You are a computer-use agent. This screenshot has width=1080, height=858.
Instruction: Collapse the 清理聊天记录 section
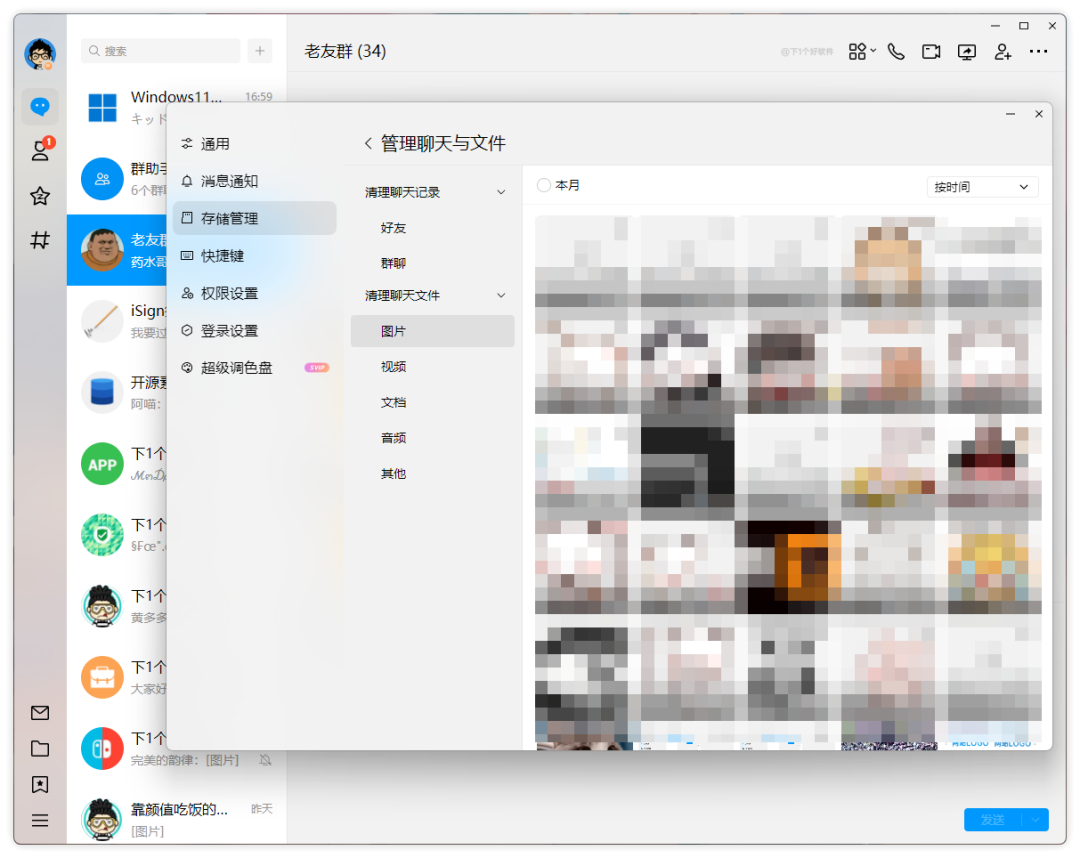[501, 192]
